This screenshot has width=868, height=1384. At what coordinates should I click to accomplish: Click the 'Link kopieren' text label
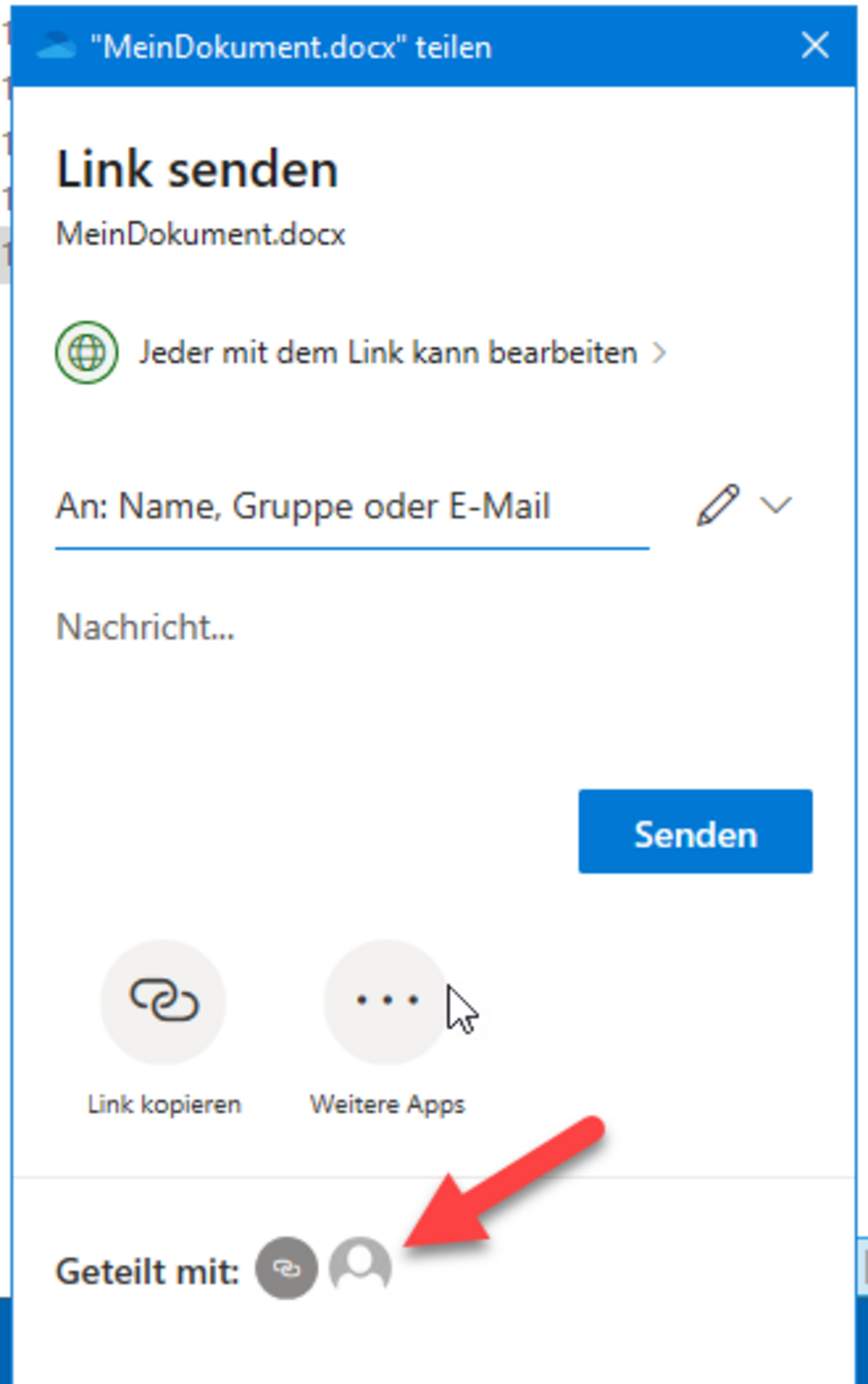point(164,1104)
